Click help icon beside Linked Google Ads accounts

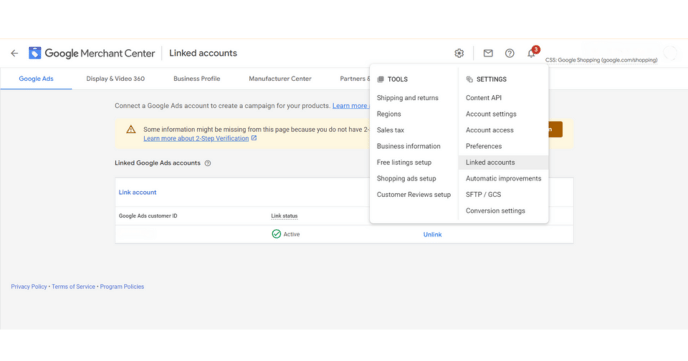point(208,163)
